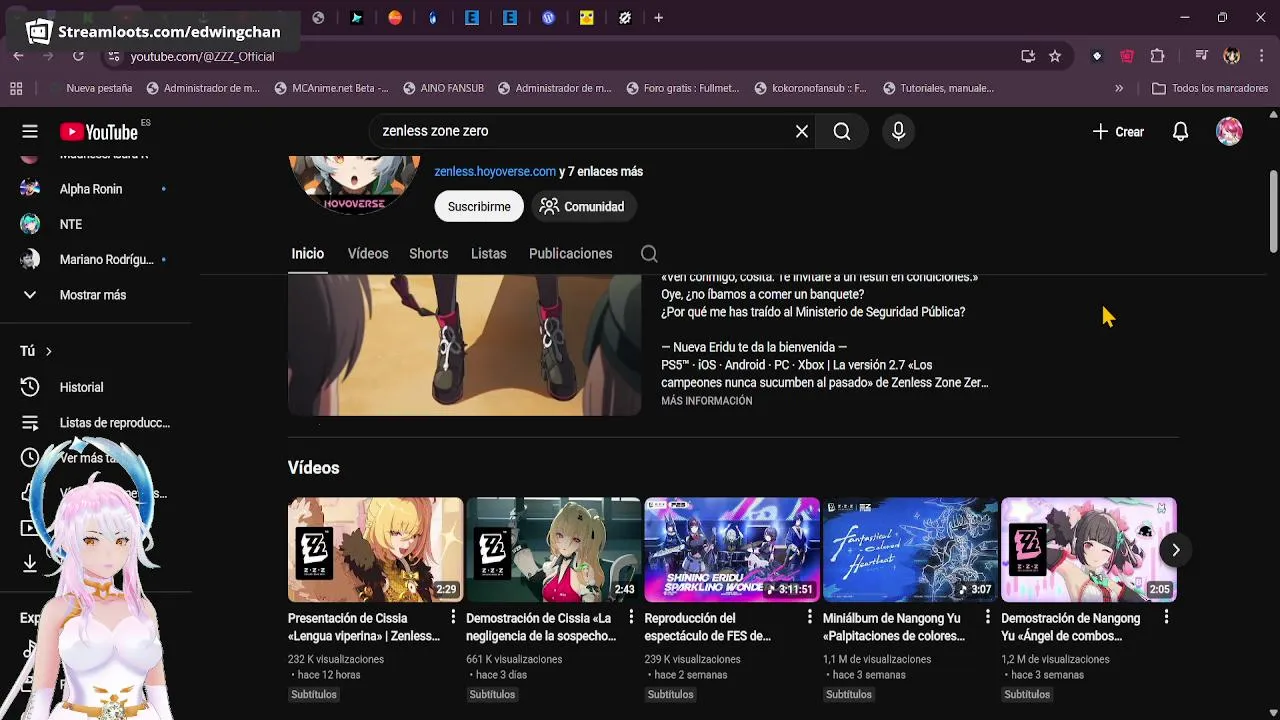The height and width of the screenshot is (720, 1280).
Task: Expand the MÁS INFORMACIÓN description
Action: (706, 401)
